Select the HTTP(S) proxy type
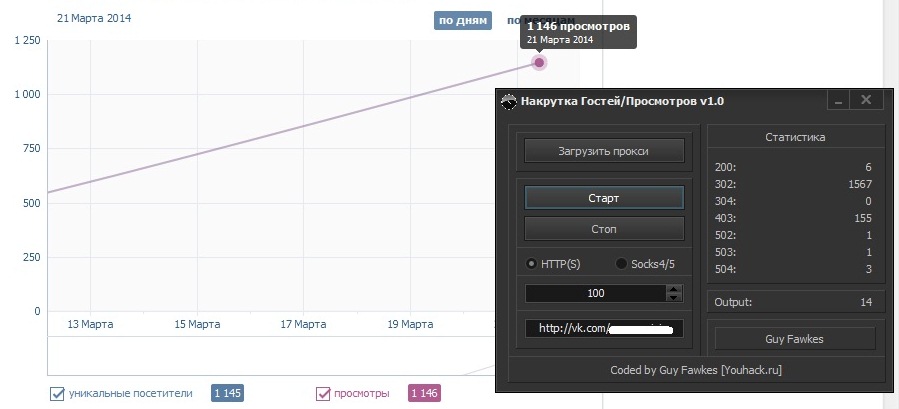Viewport: 899px width, 409px height. (531, 264)
